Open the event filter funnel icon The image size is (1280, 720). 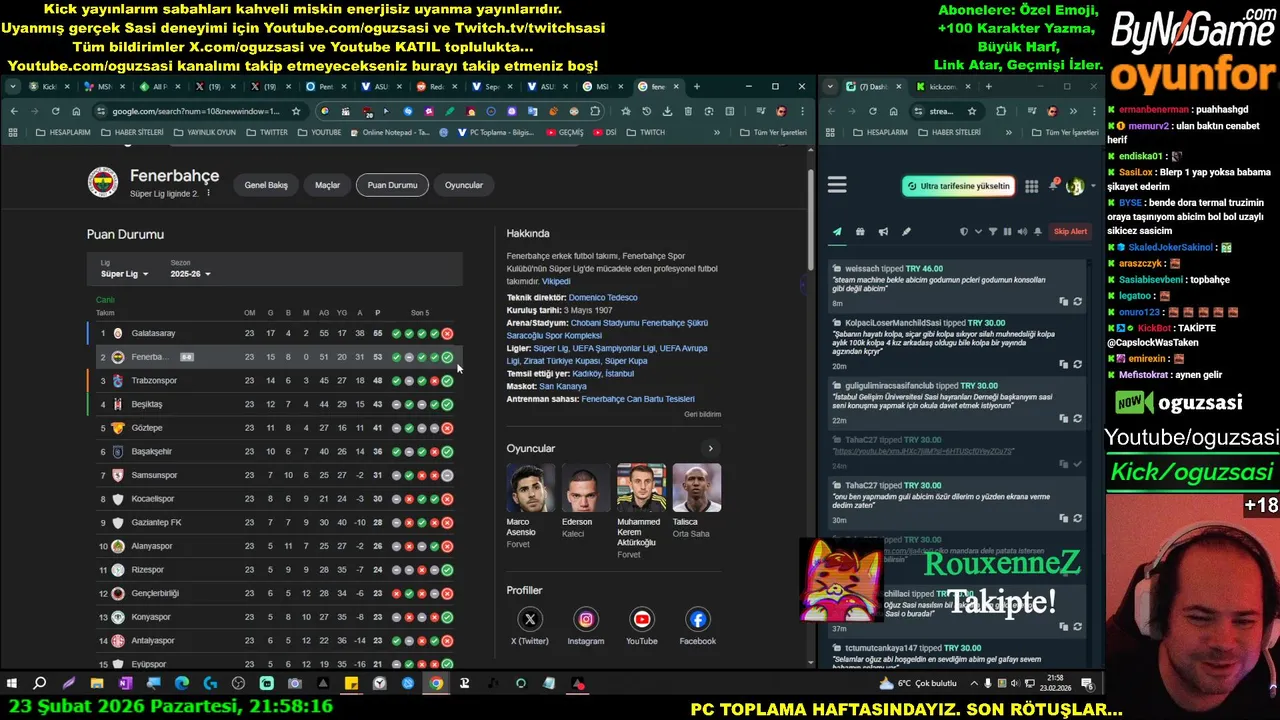pos(993,232)
